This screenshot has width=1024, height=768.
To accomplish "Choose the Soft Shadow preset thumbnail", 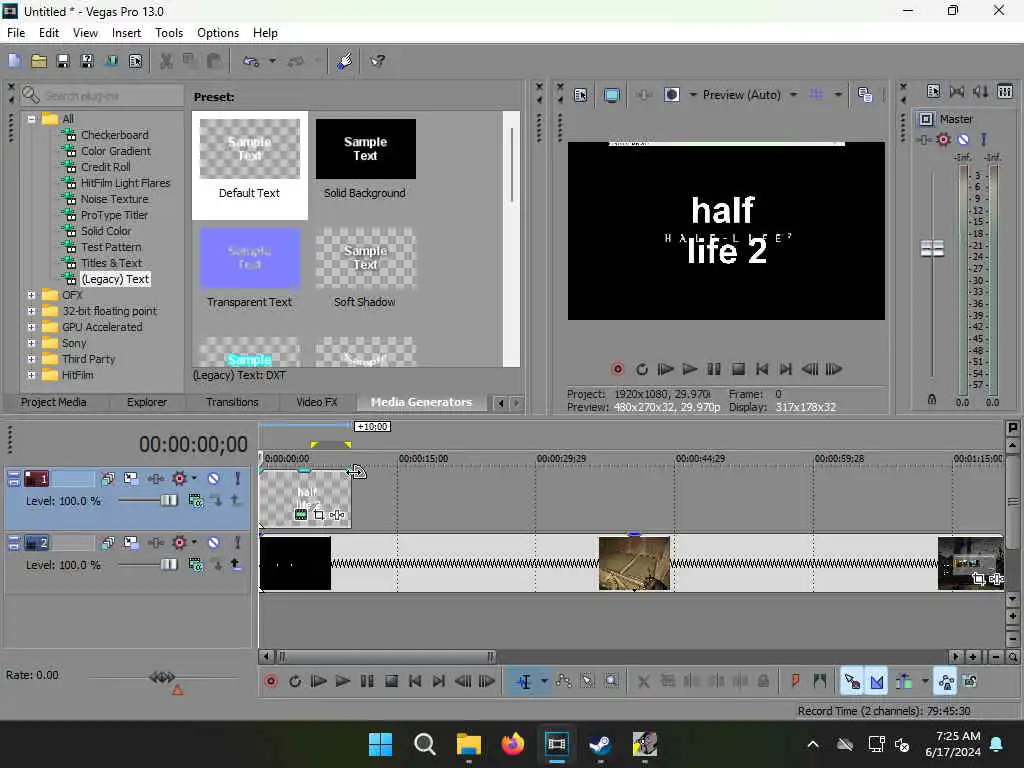I will (x=365, y=258).
